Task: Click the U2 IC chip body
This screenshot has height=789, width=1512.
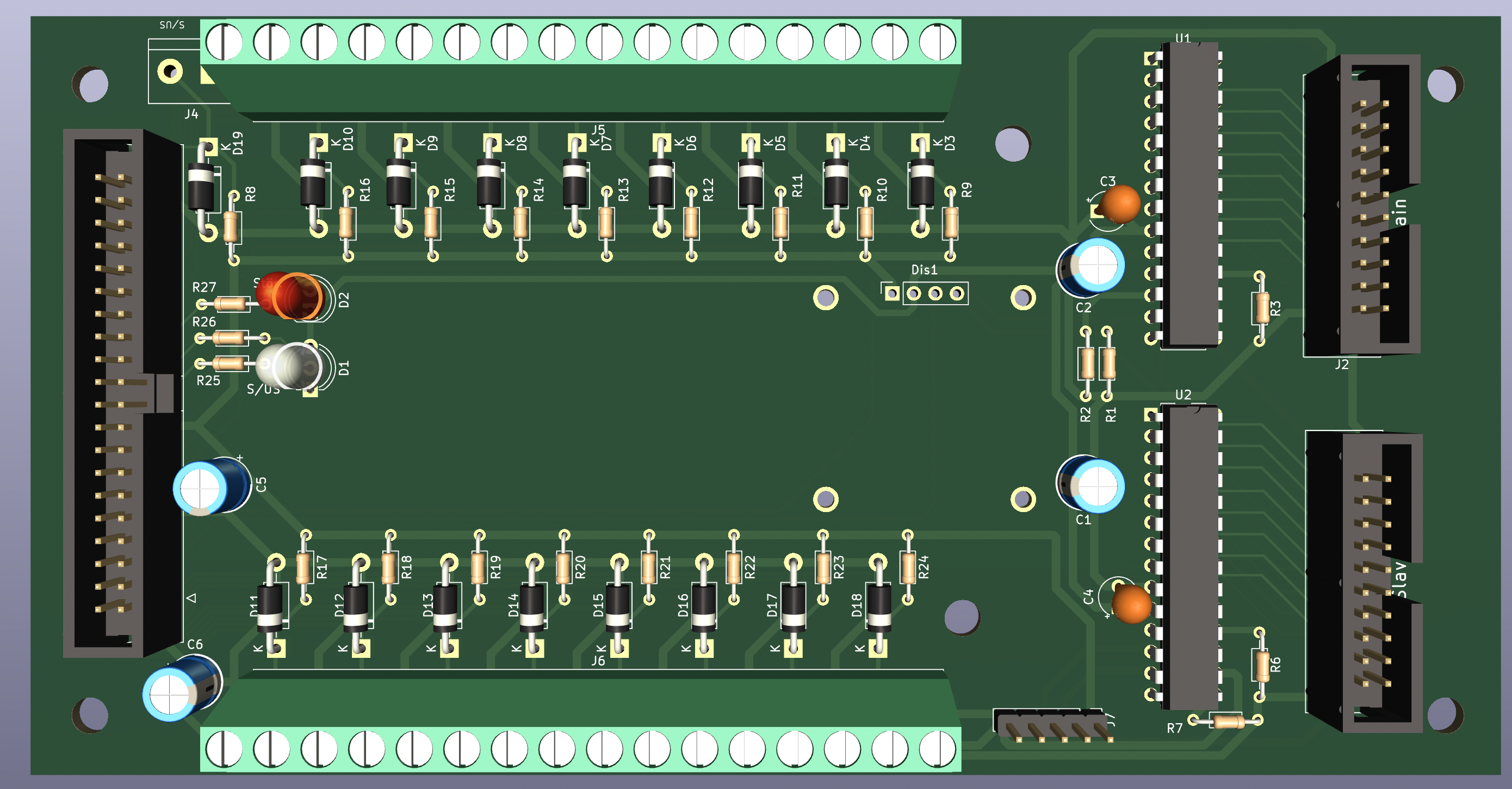Action: point(1192,558)
